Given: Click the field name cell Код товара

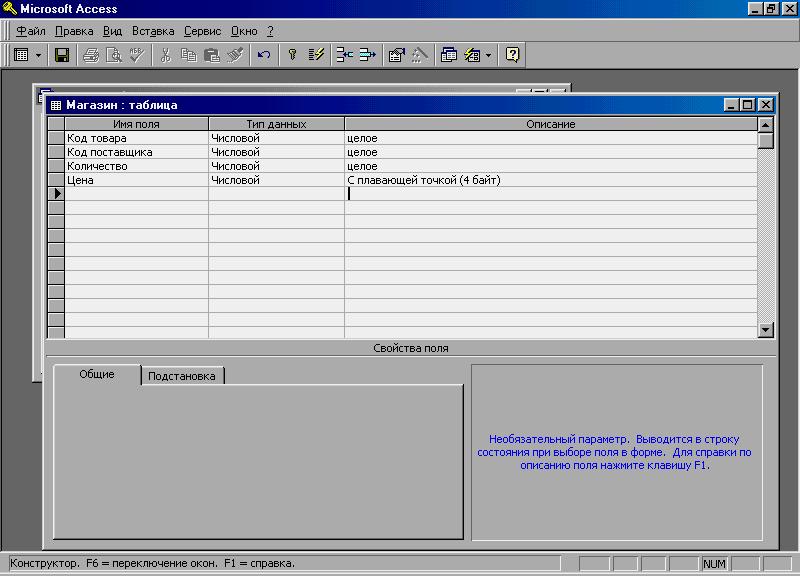Looking at the screenshot, I should click(136, 138).
